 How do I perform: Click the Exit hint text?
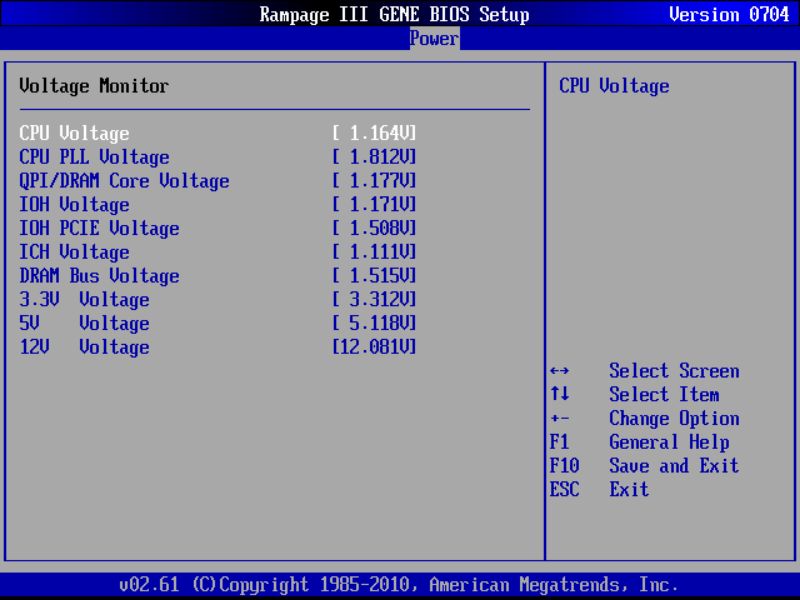tap(629, 490)
